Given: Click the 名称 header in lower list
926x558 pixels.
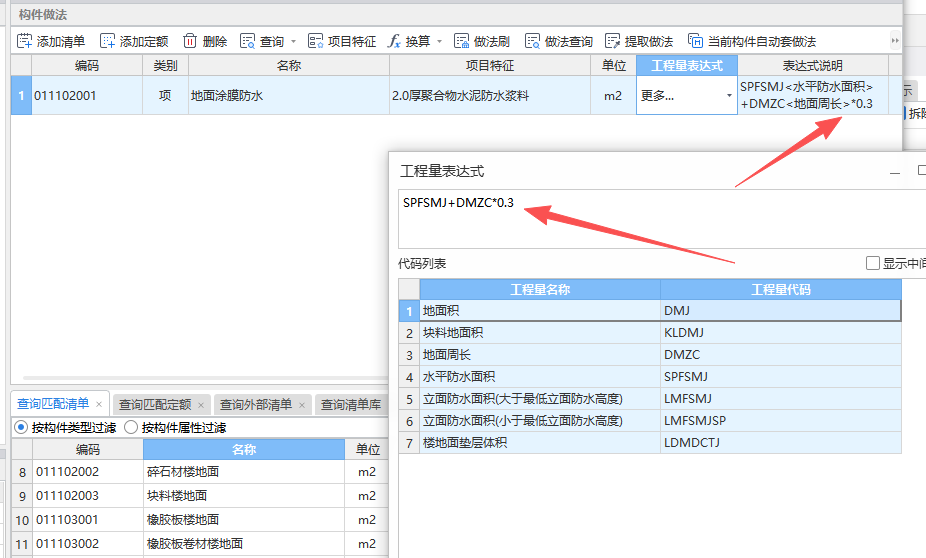Looking at the screenshot, I should 244,449.
